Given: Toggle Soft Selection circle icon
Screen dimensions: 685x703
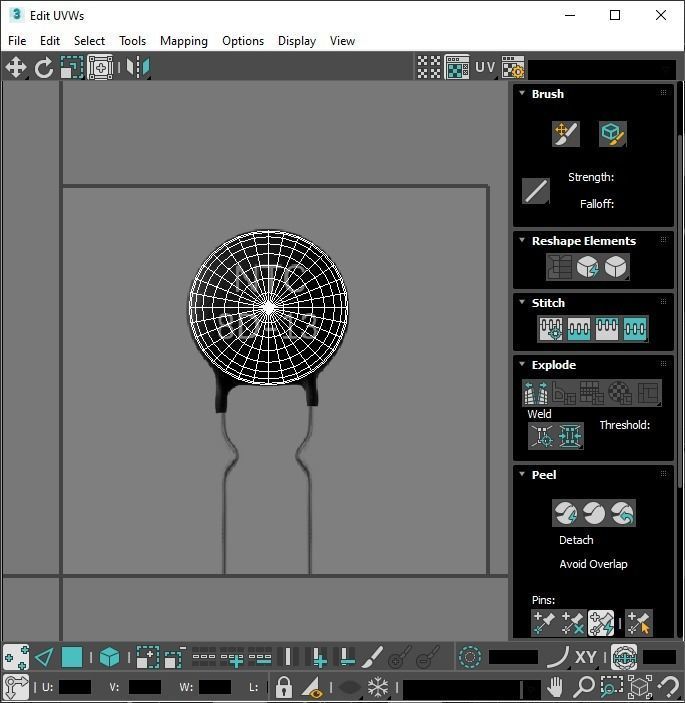Looking at the screenshot, I should [x=470, y=657].
